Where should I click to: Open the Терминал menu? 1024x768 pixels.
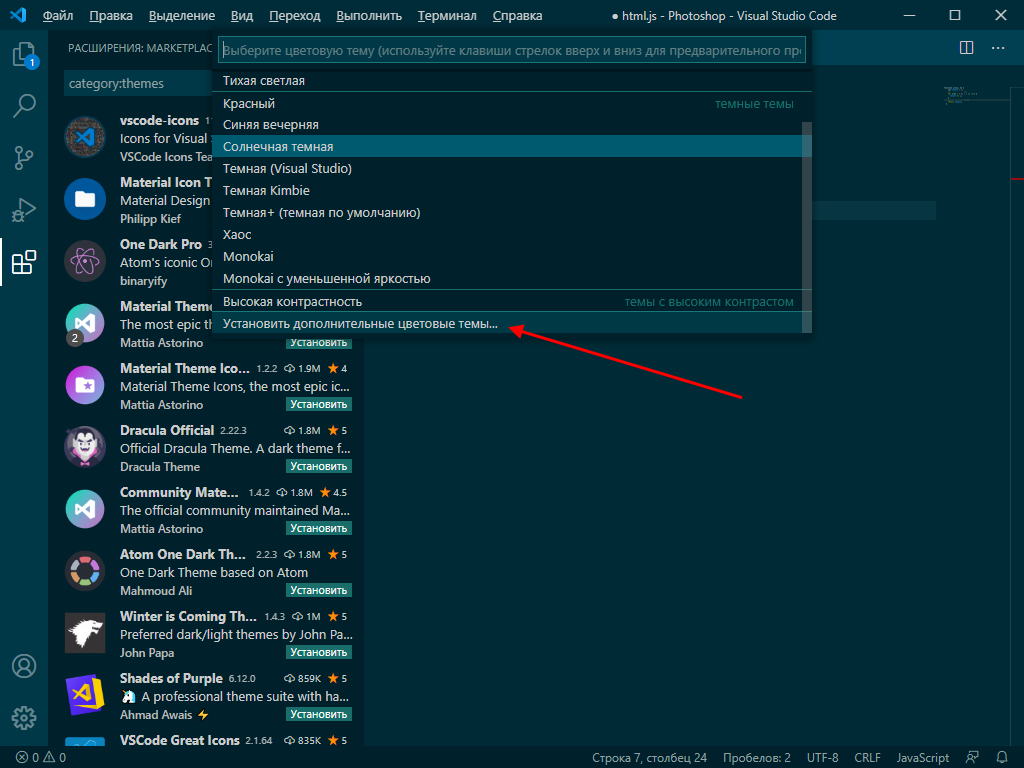[x=446, y=15]
